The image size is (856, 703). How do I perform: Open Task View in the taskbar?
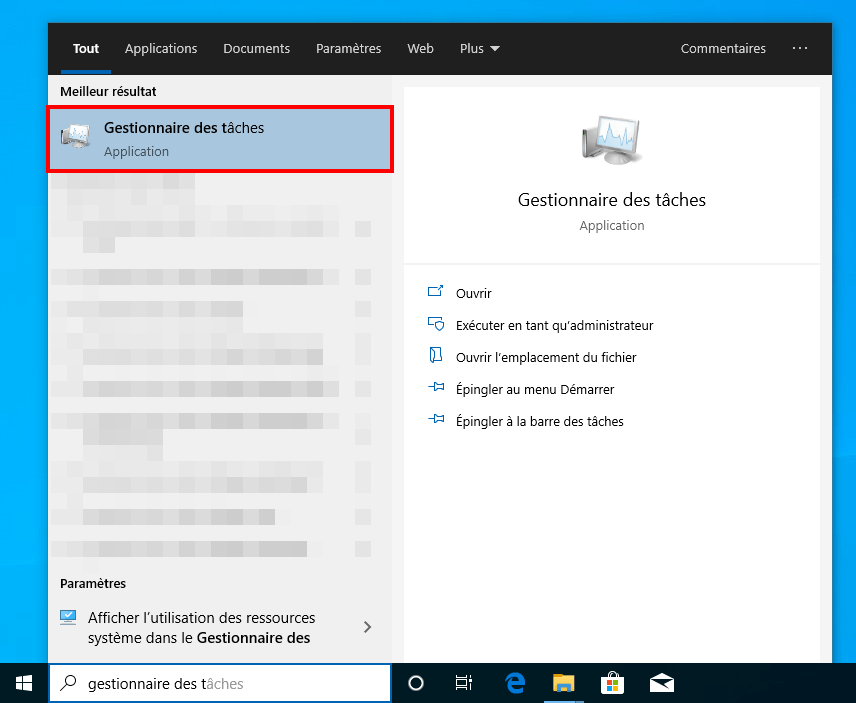click(x=463, y=683)
